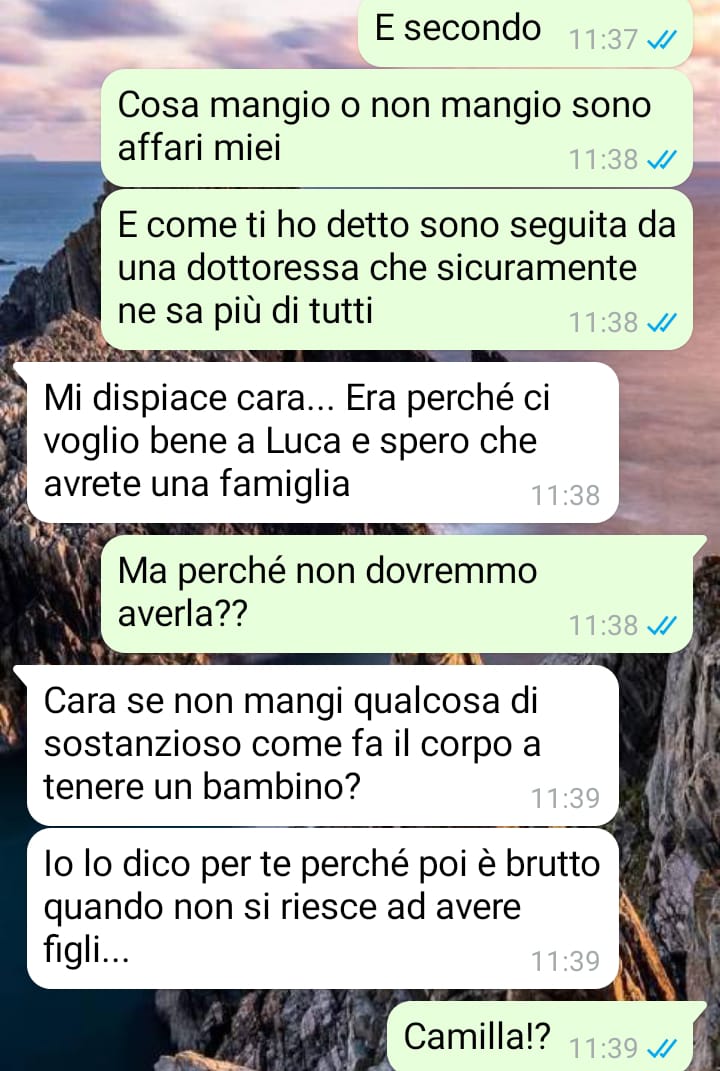
Task: Tap the 11:38 timestamp on "Mi dispiace cara"
Action: click(566, 496)
